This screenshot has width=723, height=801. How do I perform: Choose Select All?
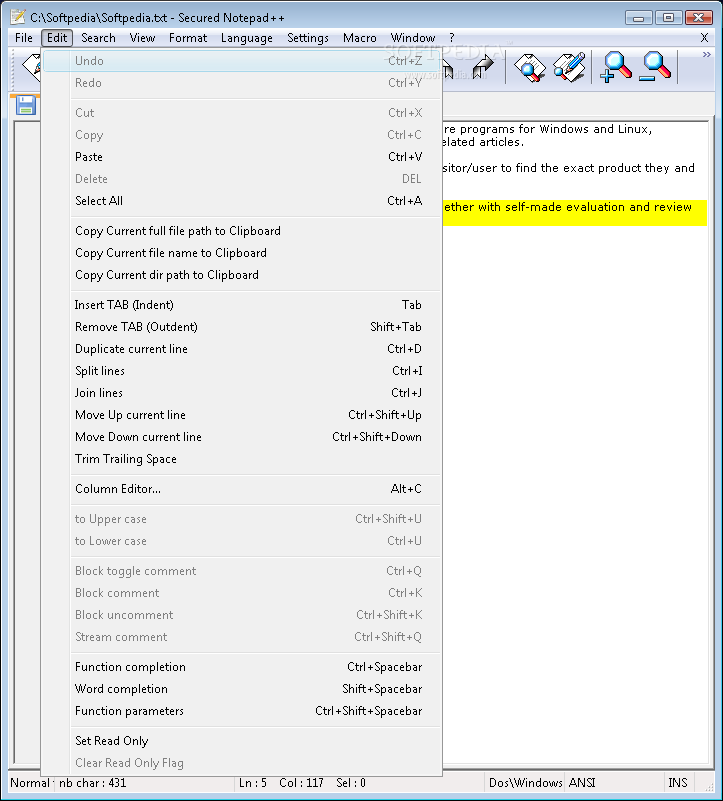241,201
